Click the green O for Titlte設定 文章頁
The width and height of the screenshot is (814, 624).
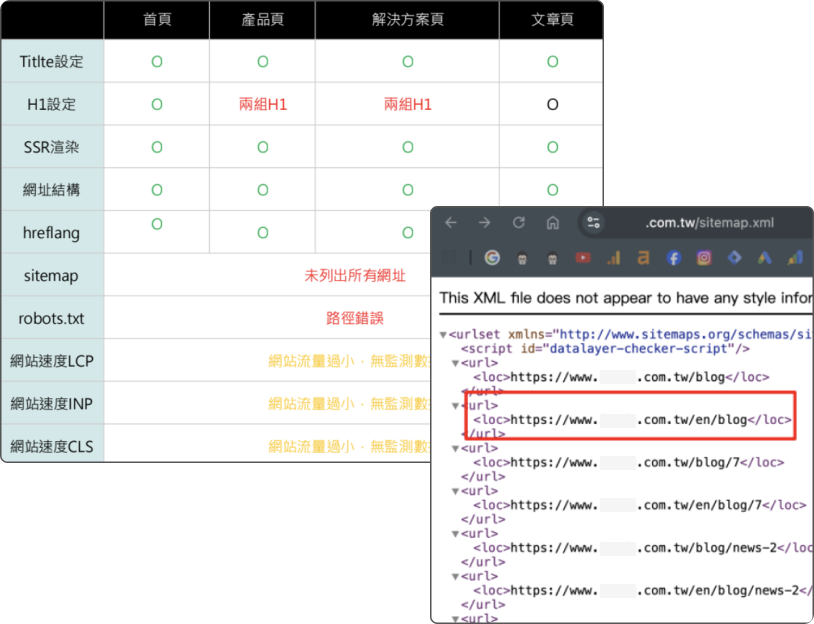click(x=552, y=62)
